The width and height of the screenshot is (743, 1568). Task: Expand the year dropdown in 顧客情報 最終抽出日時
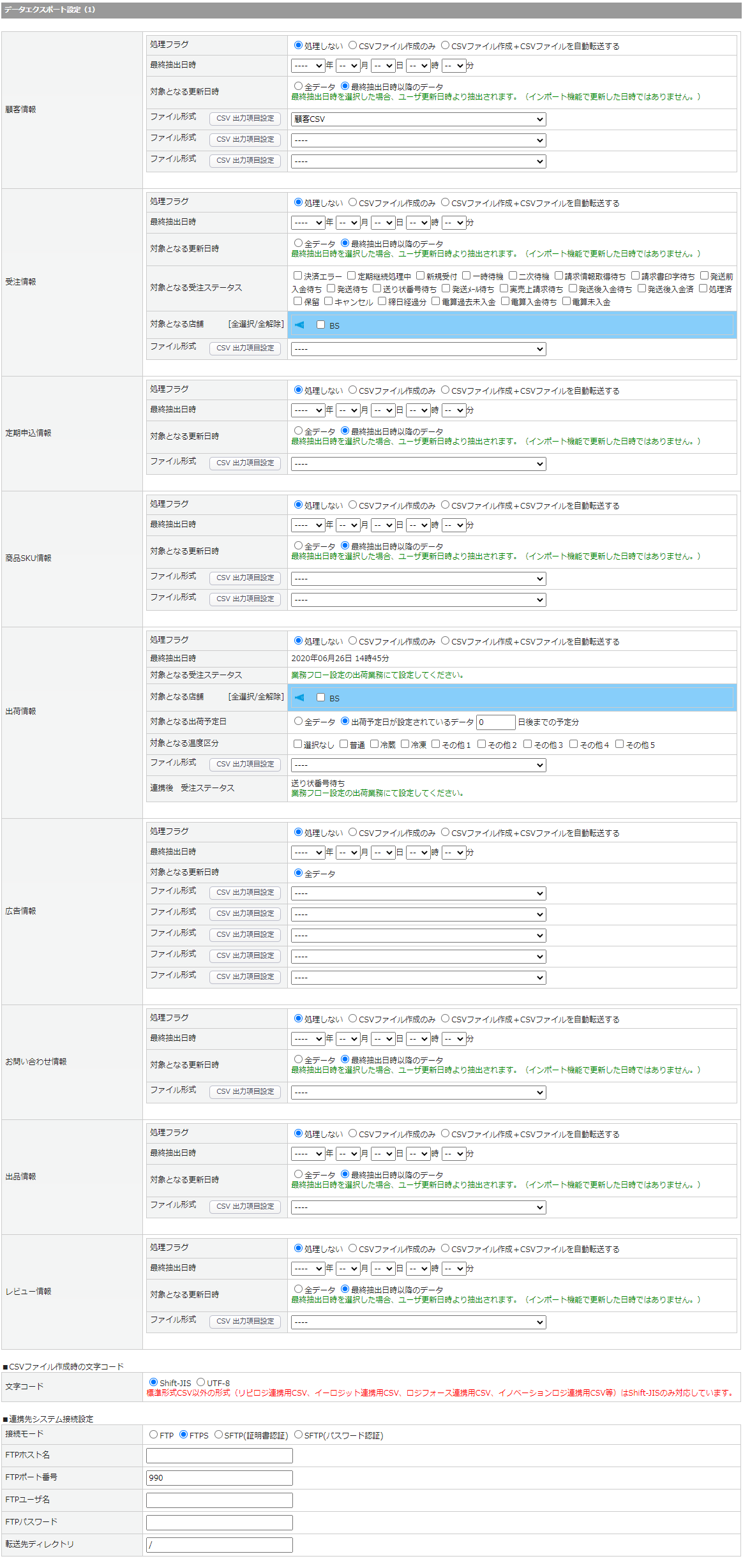pos(308,66)
